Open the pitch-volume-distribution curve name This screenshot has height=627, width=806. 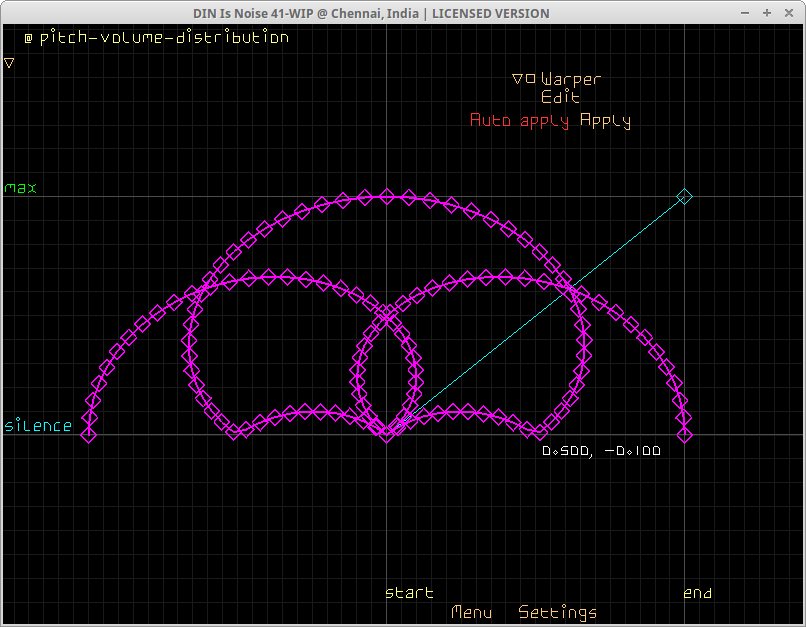point(164,38)
